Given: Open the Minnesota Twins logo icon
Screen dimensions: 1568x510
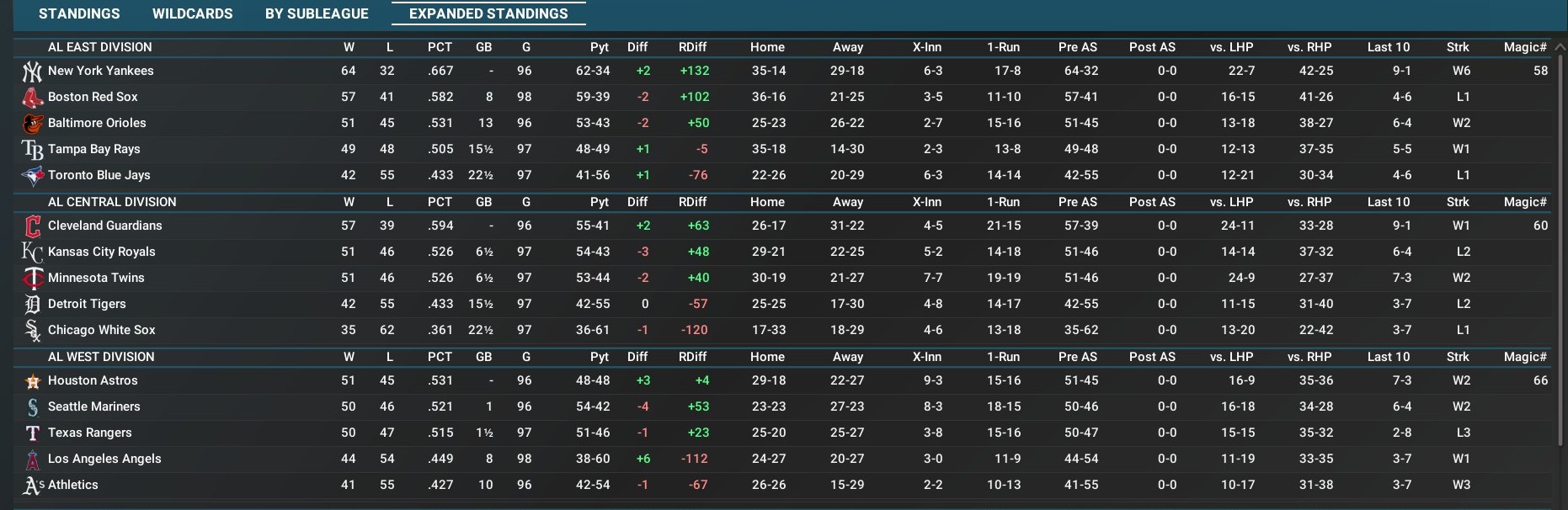Looking at the screenshot, I should coord(32,279).
